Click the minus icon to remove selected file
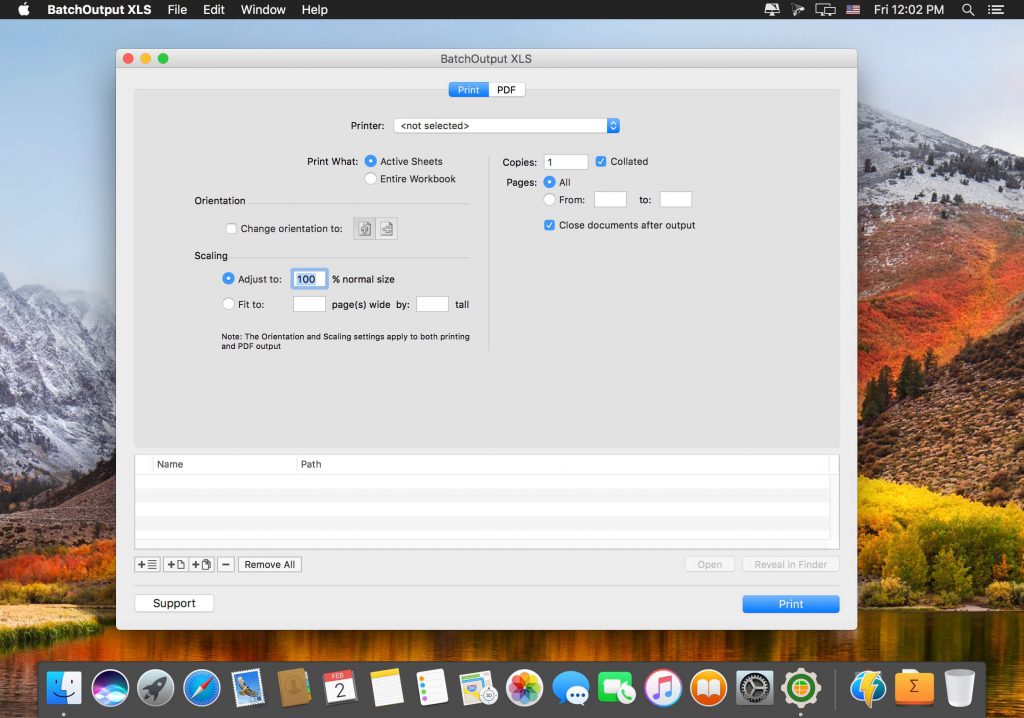The image size is (1024, 718). pos(225,564)
